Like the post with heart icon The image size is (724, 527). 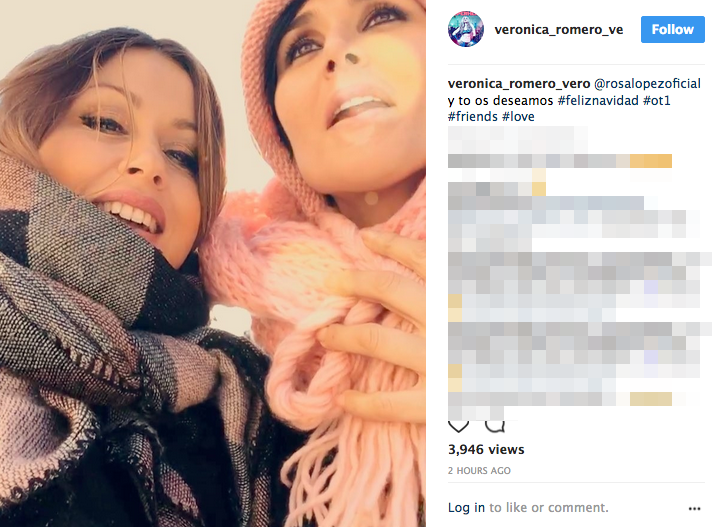click(459, 426)
